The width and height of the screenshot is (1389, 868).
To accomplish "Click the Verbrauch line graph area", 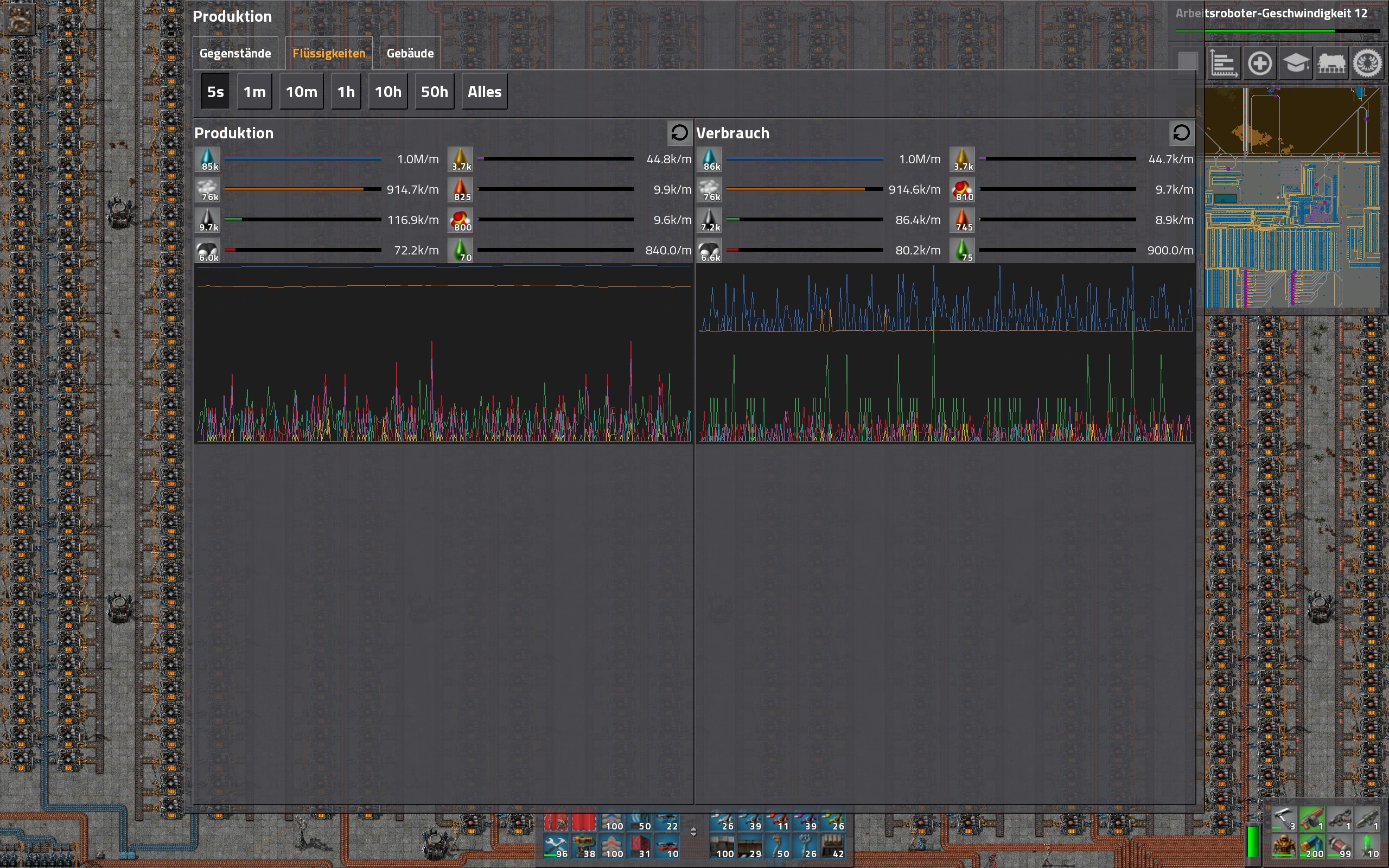I will [945, 353].
